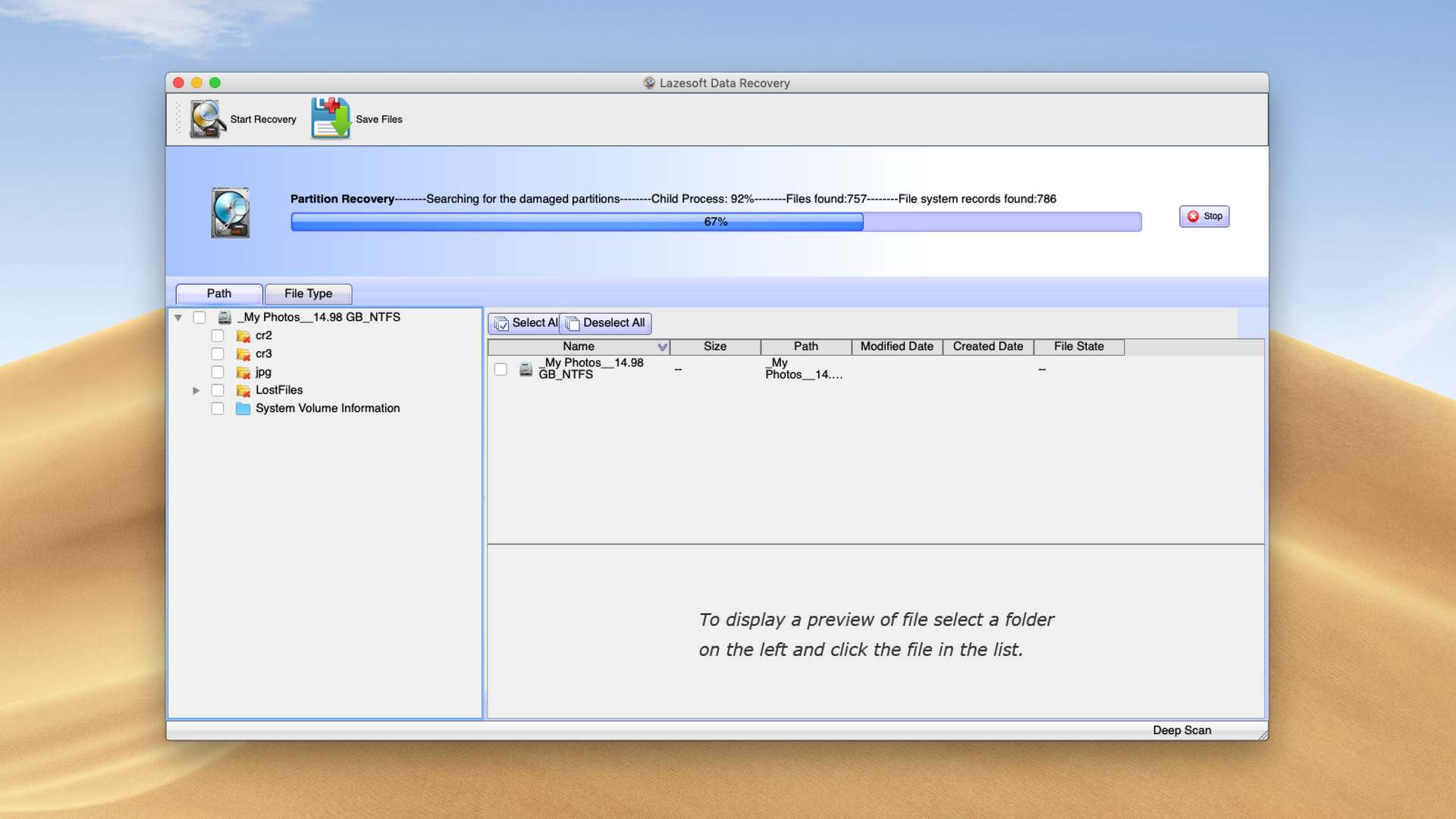Click the Lazesoft Data Recovery window title
This screenshot has height=819, width=1456.
(x=725, y=83)
